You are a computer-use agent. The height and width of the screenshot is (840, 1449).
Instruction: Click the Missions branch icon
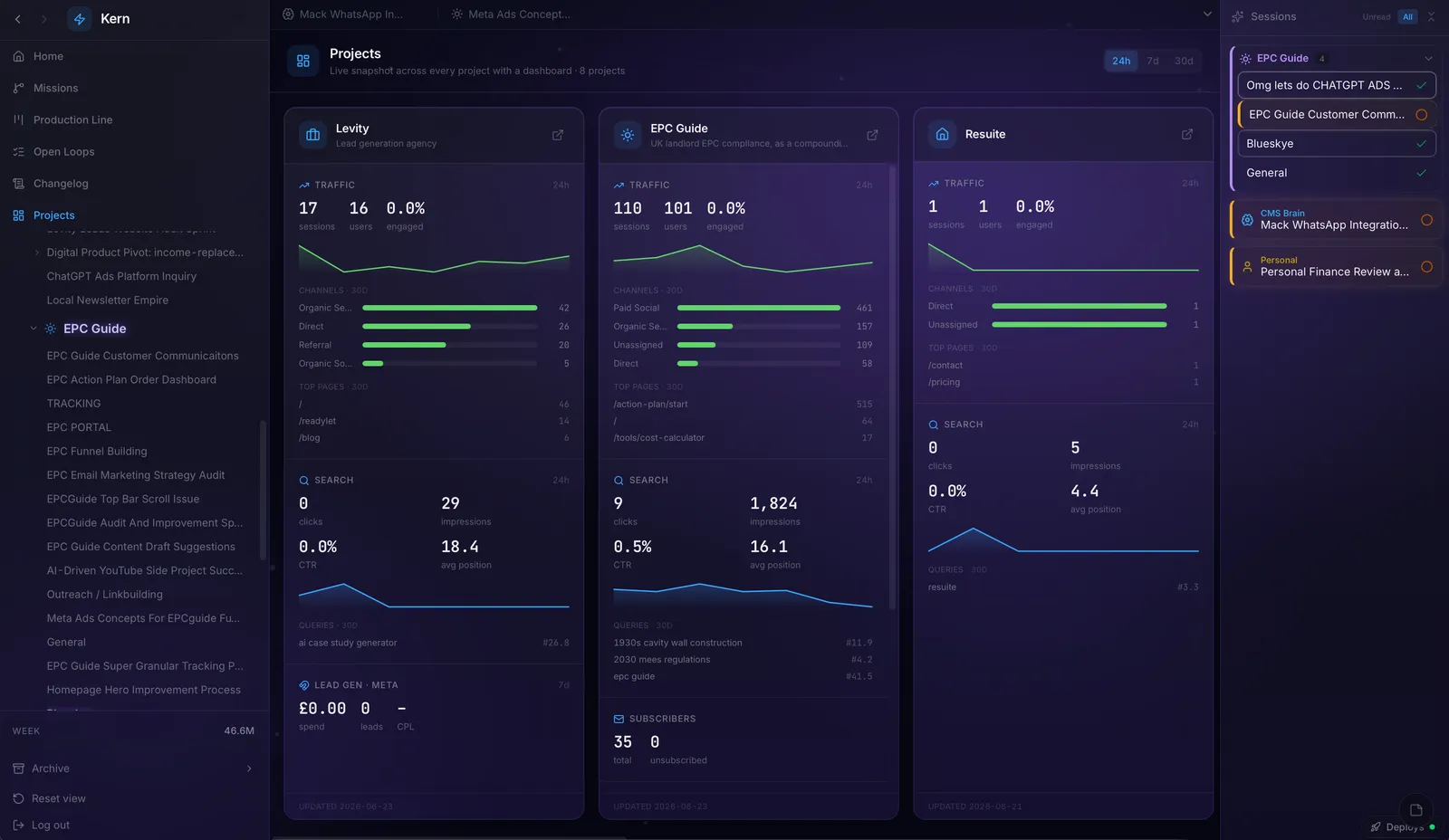click(18, 88)
